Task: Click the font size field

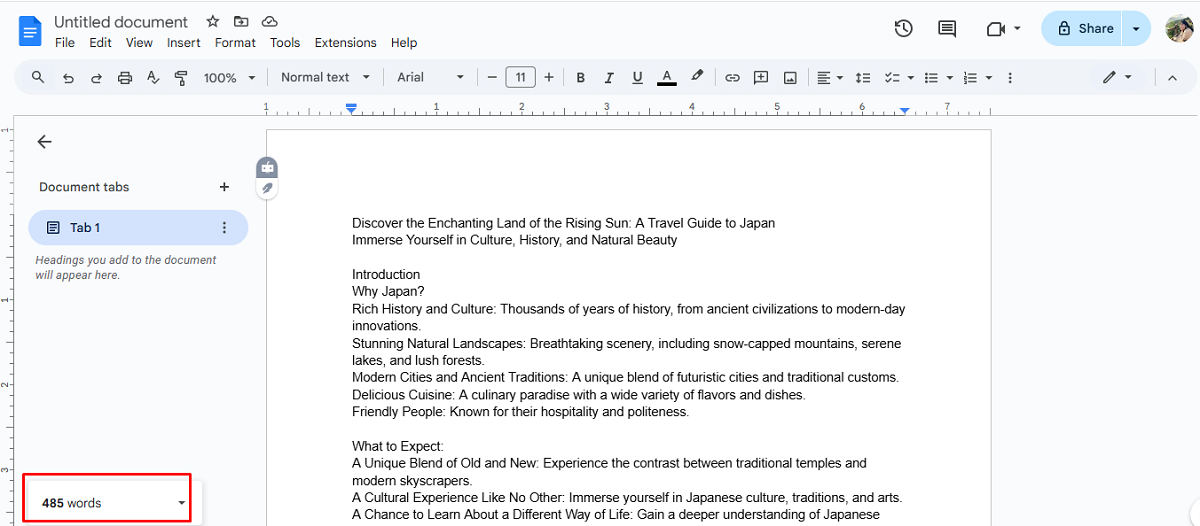Action: [x=520, y=77]
